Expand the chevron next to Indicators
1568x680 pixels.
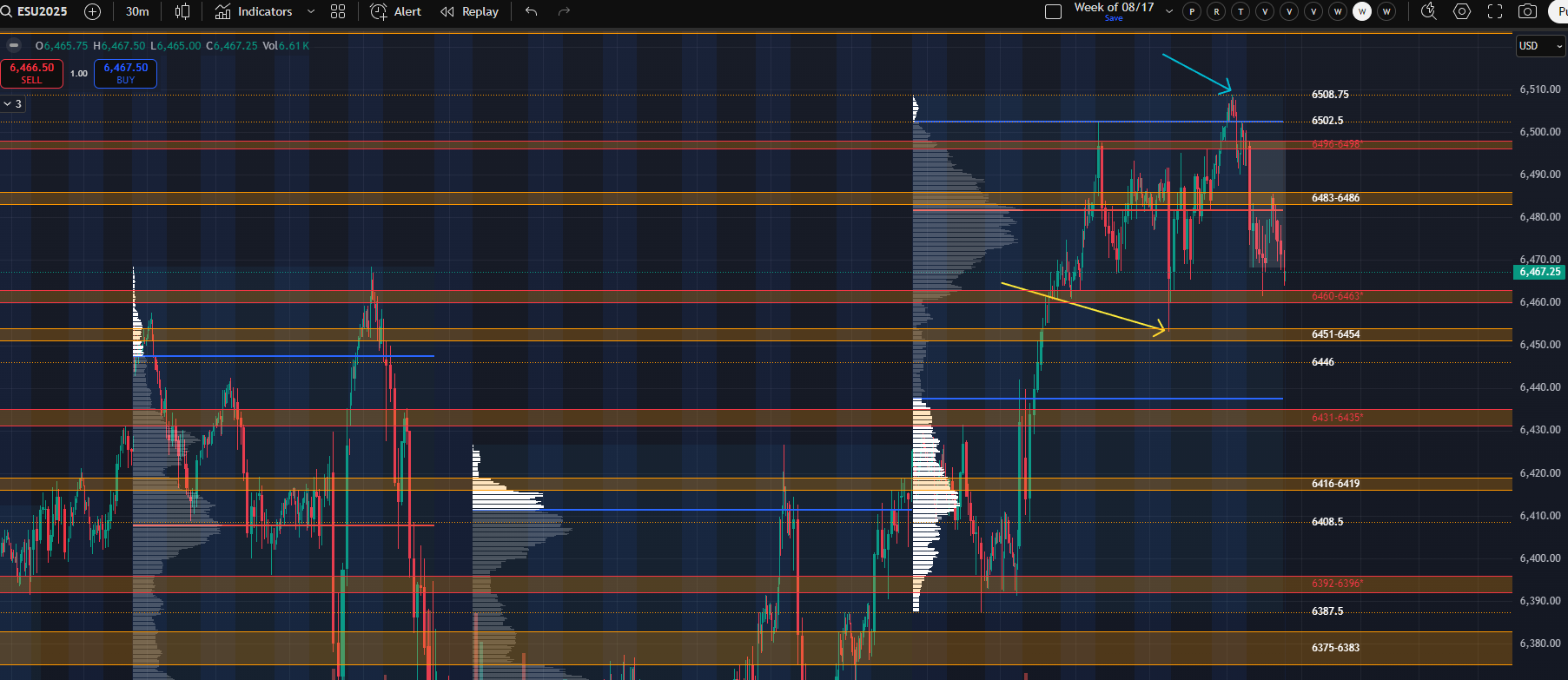click(311, 11)
